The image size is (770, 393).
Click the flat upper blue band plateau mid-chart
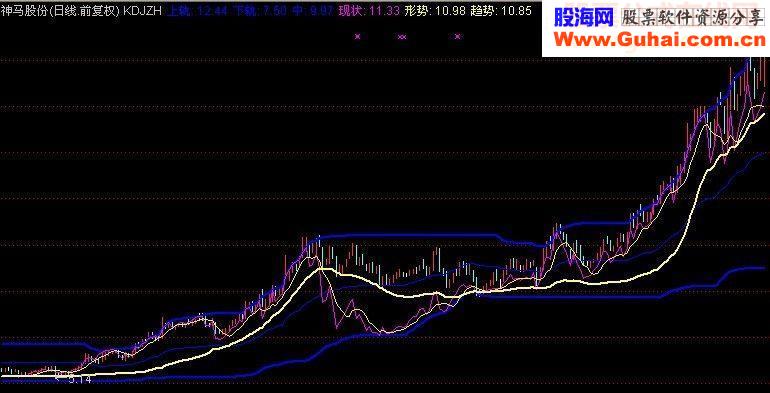coord(408,236)
